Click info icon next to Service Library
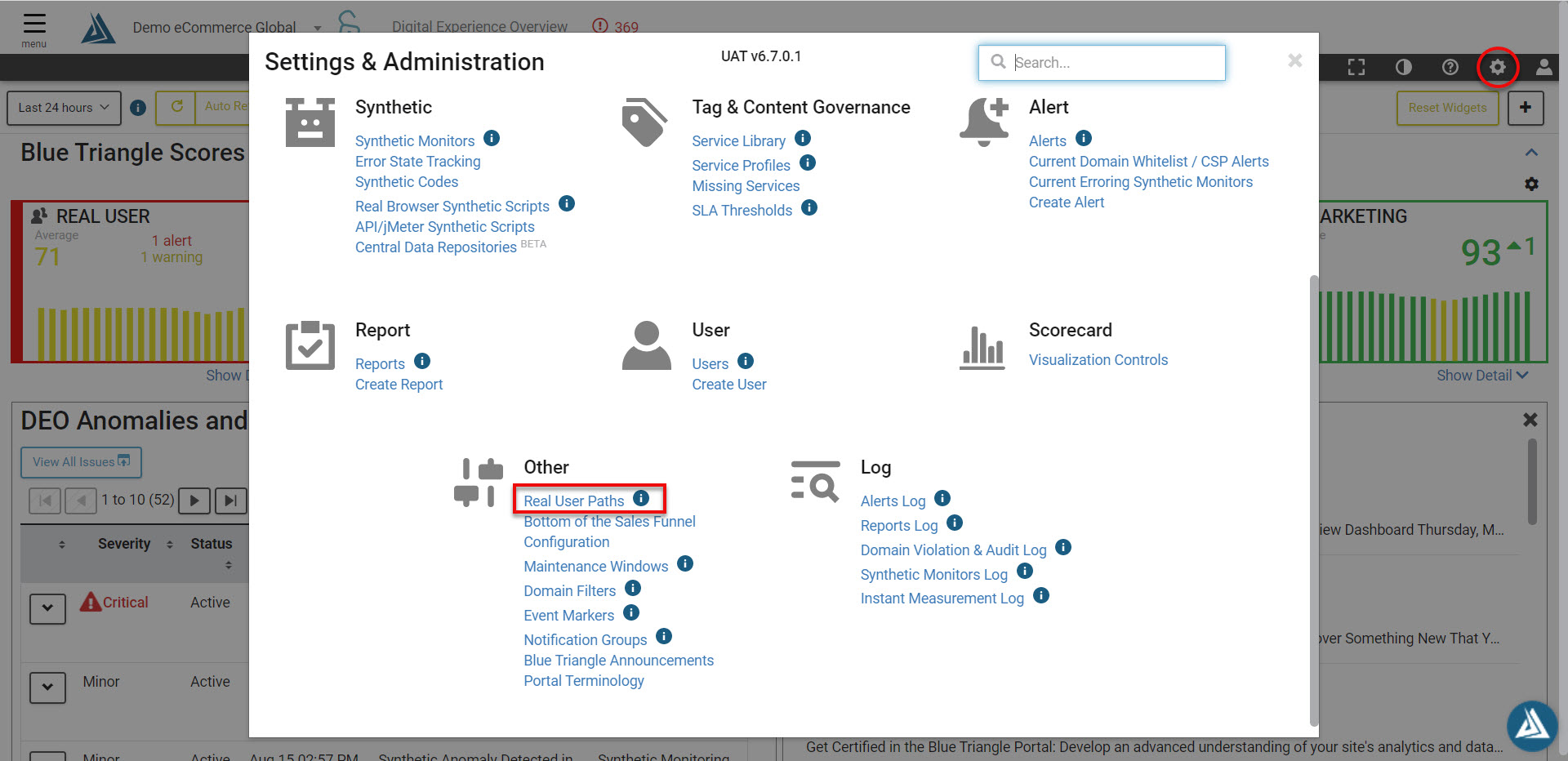1568x761 pixels. [x=803, y=138]
